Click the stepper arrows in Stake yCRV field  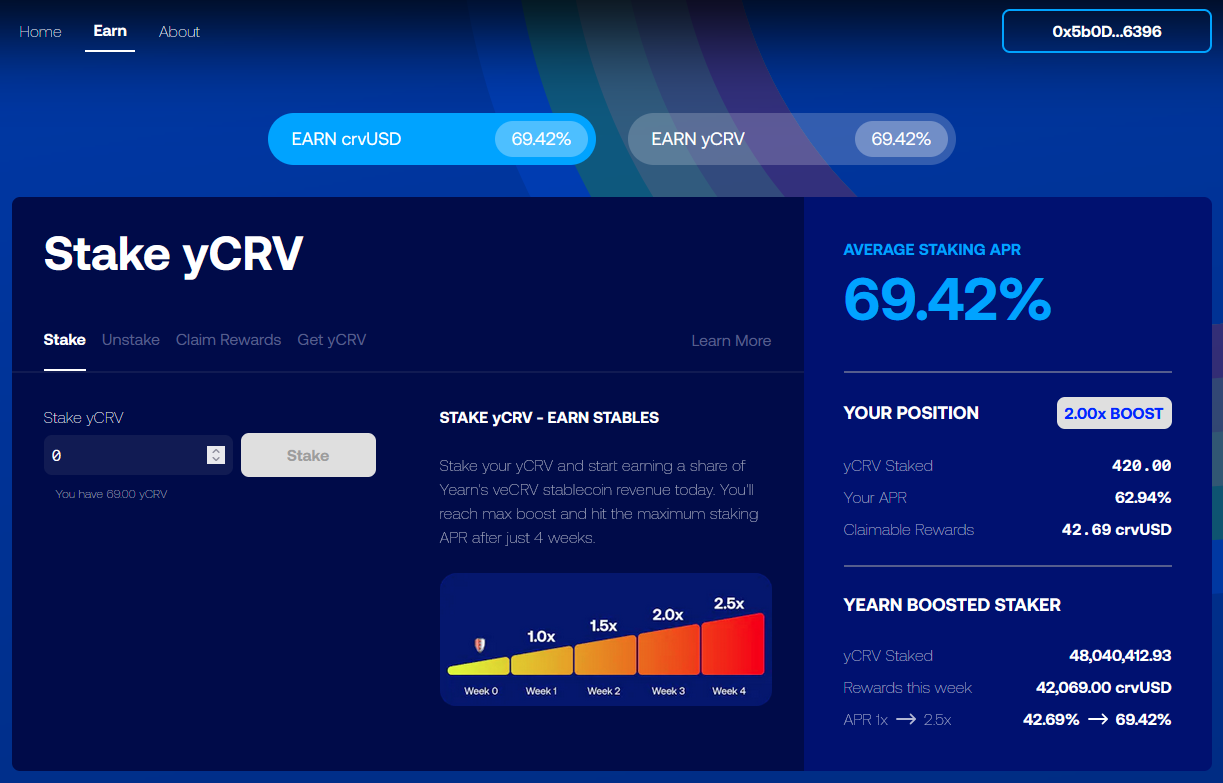[215, 455]
